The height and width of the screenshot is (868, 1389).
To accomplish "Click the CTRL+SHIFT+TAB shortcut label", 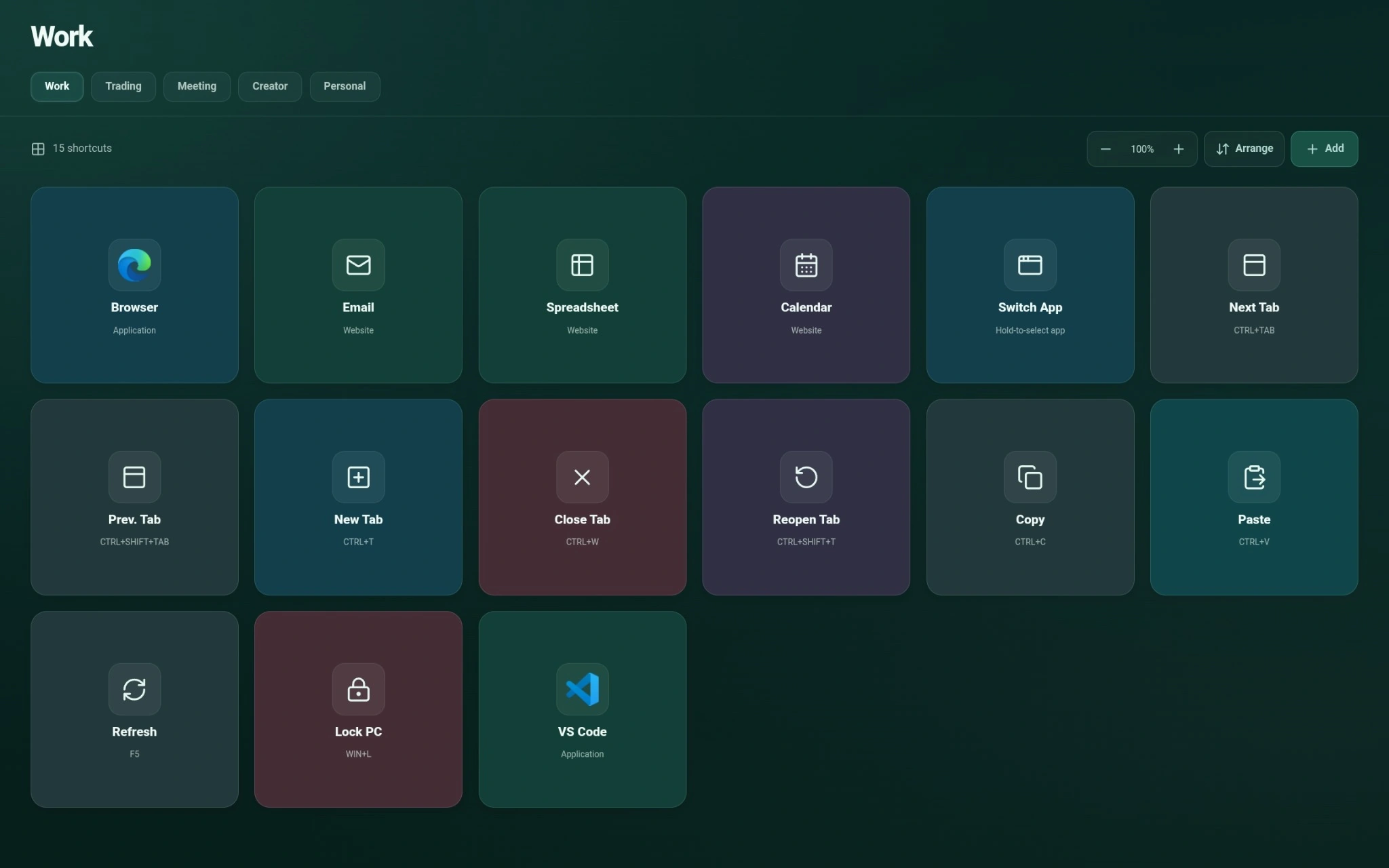I will (x=134, y=542).
